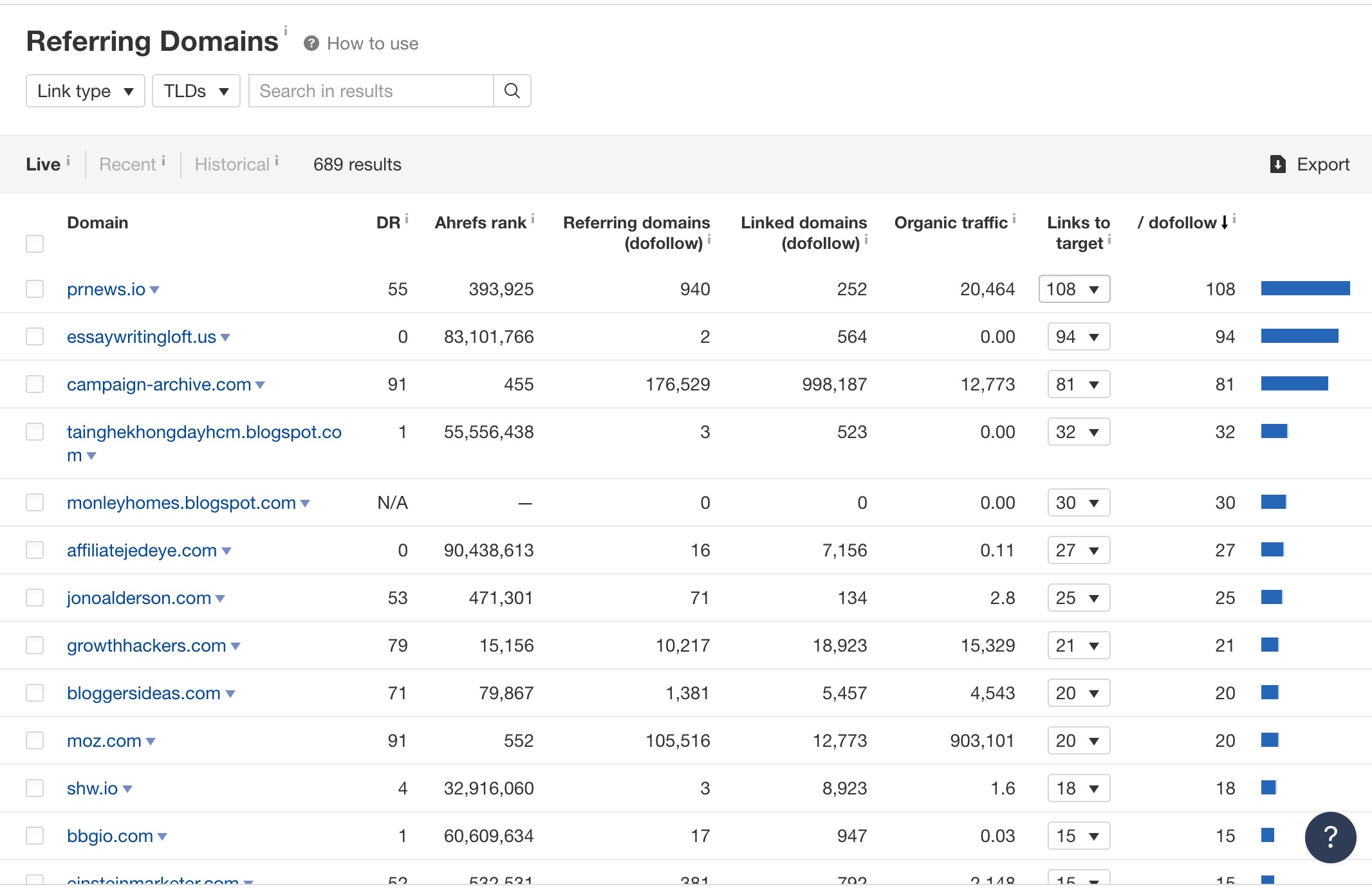Image resolution: width=1372 pixels, height=889 pixels.
Task: Check the bbgio.com row checkbox
Action: [35, 836]
